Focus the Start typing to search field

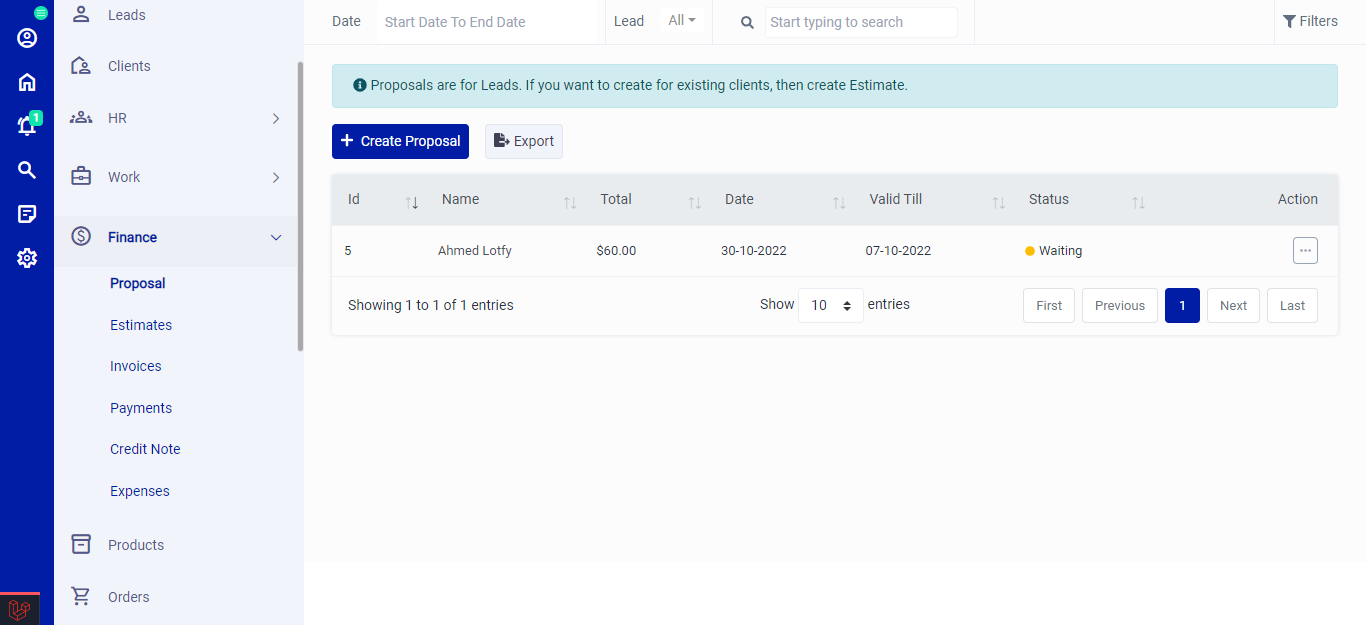[860, 22]
